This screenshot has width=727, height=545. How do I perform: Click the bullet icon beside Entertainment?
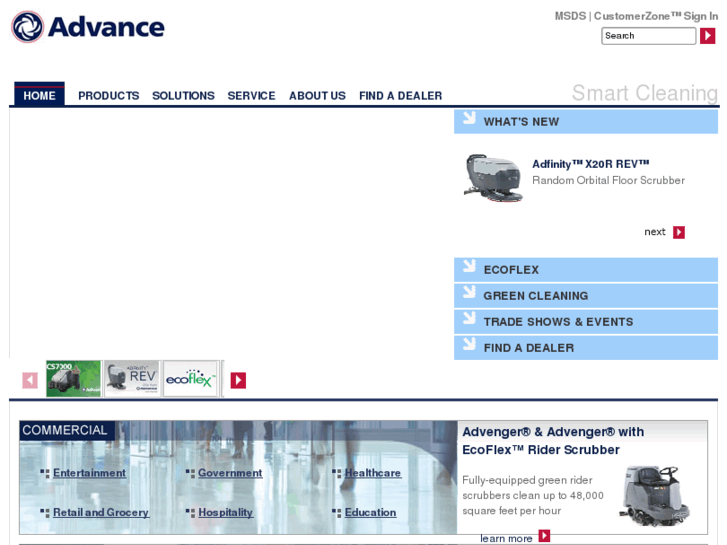pos(45,473)
